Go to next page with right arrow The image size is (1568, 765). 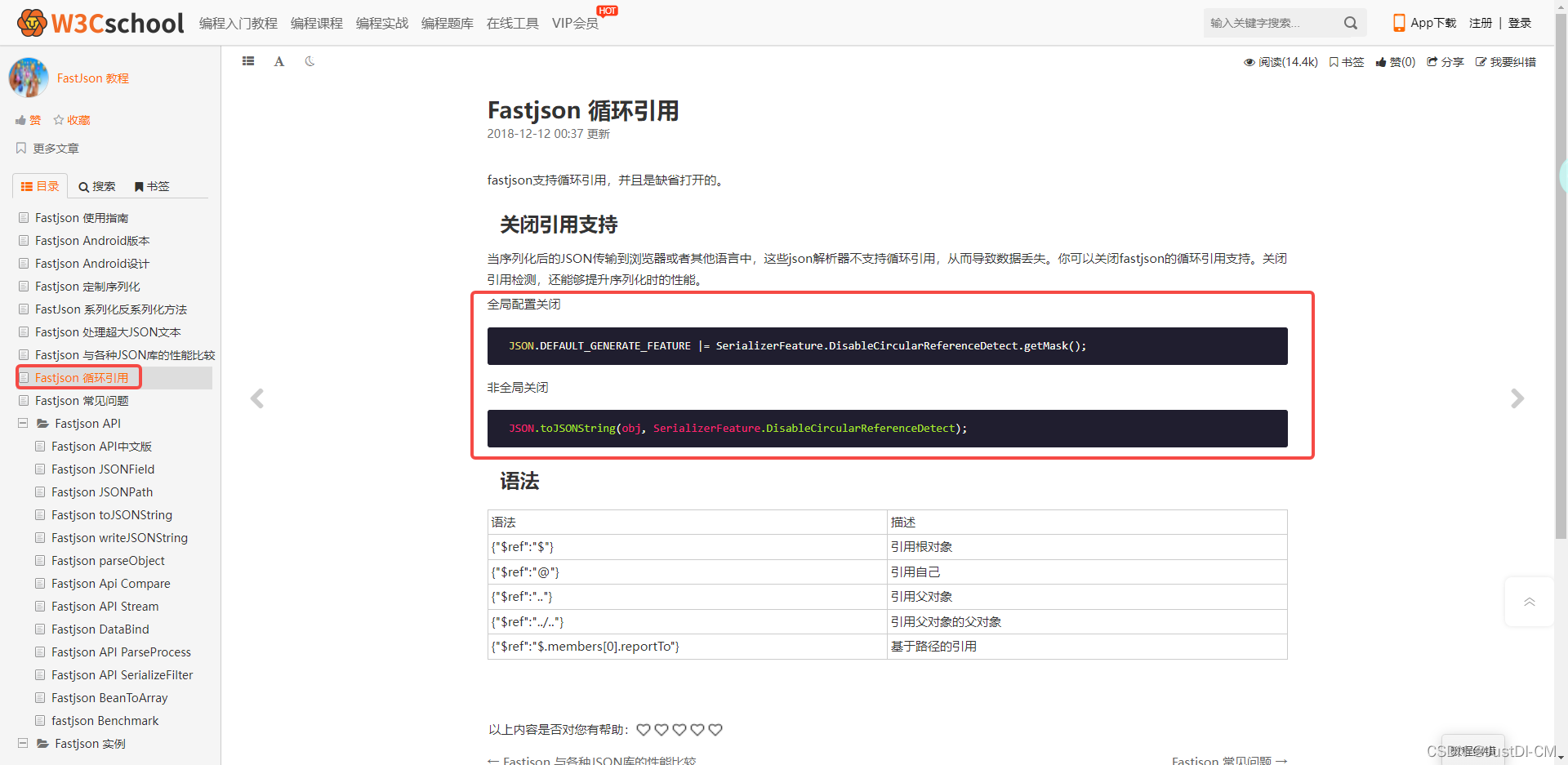tap(1517, 398)
